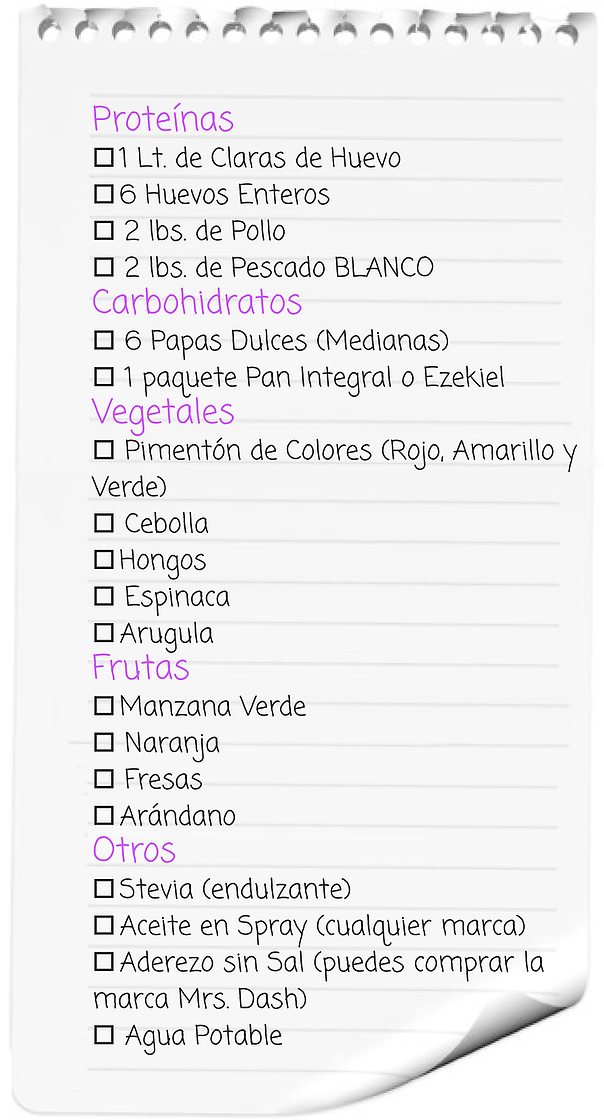The width and height of the screenshot is (604, 1120).
Task: Mark the Naranja checkbox
Action: coord(104,743)
